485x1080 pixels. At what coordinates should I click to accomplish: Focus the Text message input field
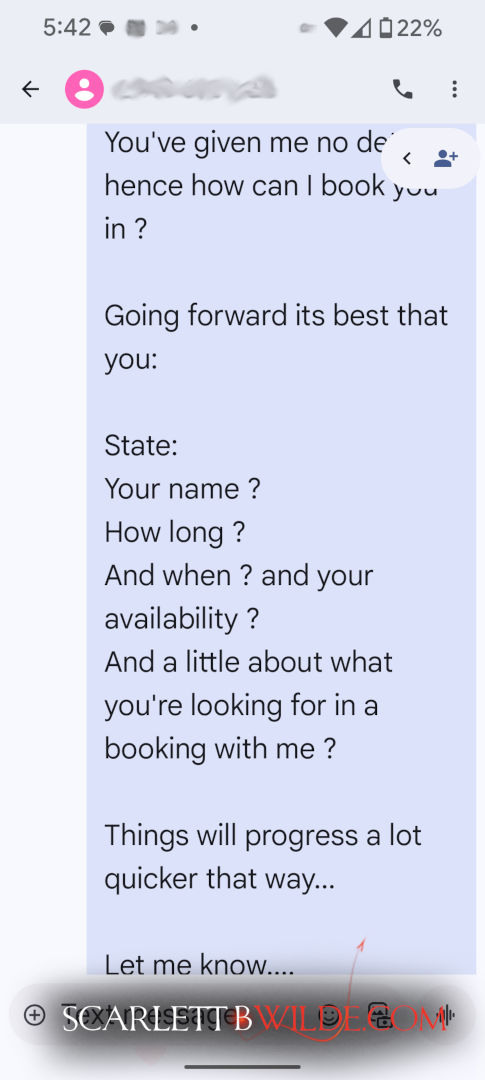(186, 1015)
